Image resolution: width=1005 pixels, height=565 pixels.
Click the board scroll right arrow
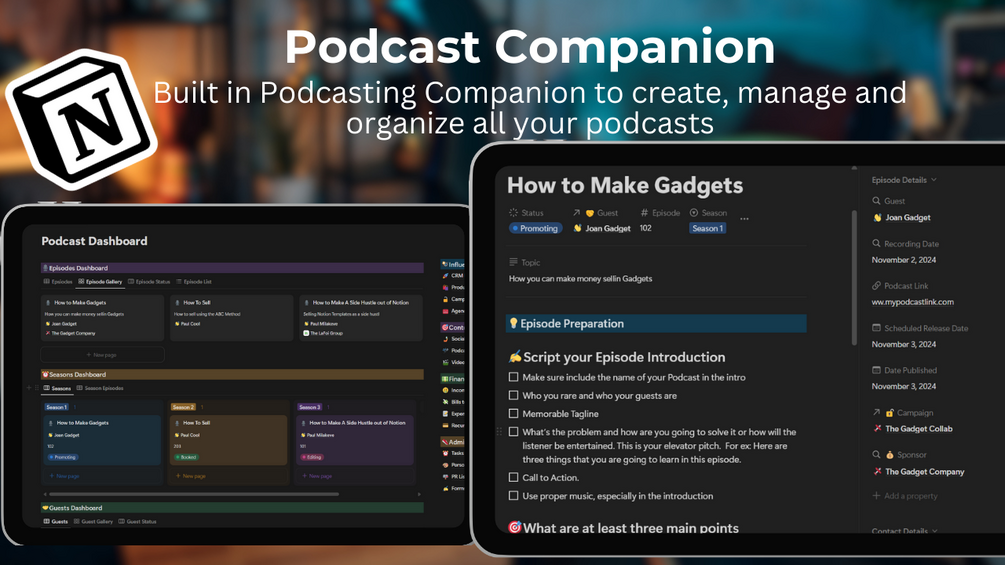419,494
